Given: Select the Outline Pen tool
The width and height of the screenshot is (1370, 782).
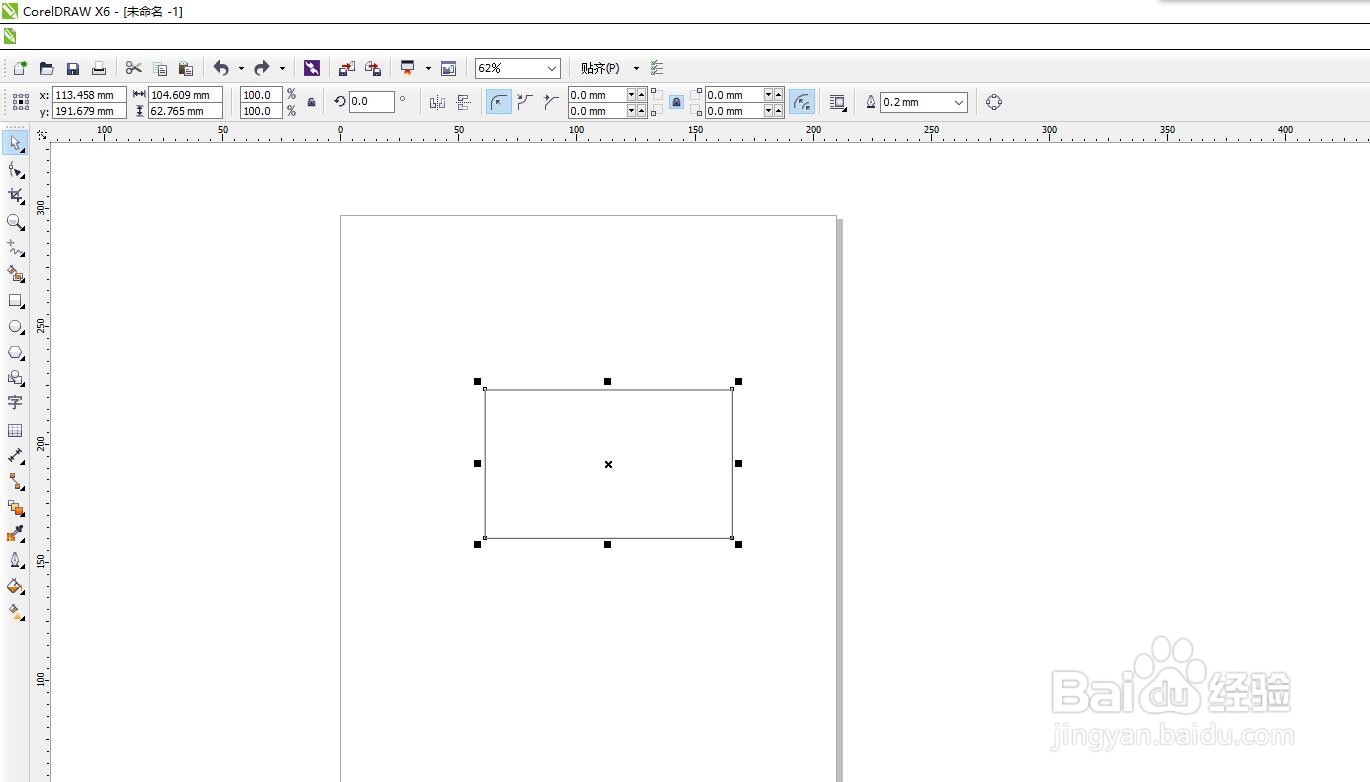Looking at the screenshot, I should (15, 560).
